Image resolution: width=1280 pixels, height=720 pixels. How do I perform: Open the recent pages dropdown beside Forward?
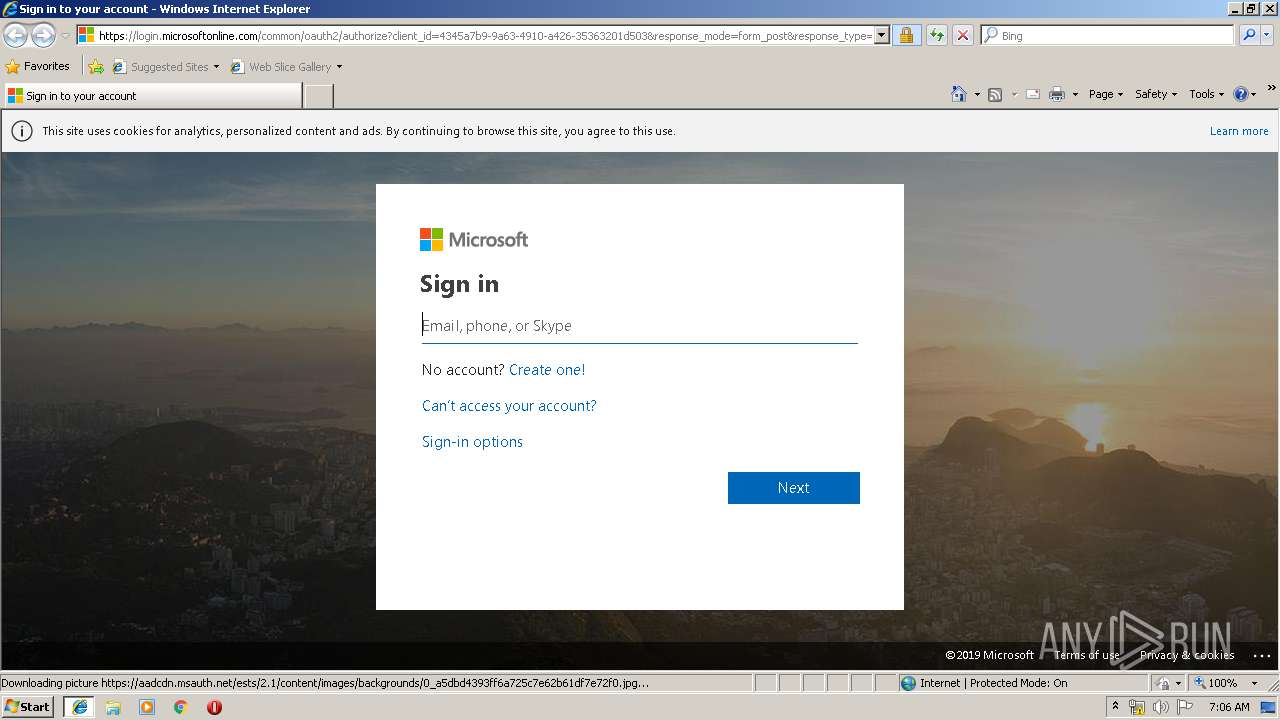(65, 36)
